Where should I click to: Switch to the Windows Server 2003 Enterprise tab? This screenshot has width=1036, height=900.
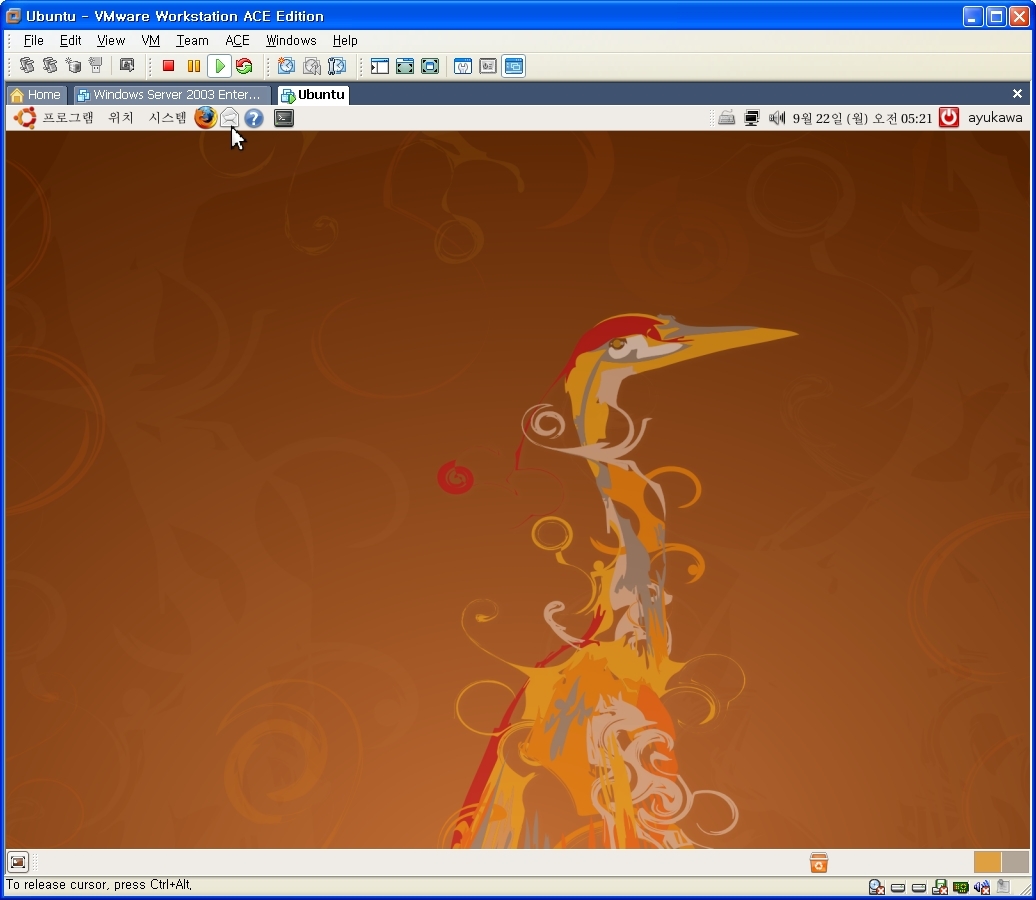click(172, 95)
